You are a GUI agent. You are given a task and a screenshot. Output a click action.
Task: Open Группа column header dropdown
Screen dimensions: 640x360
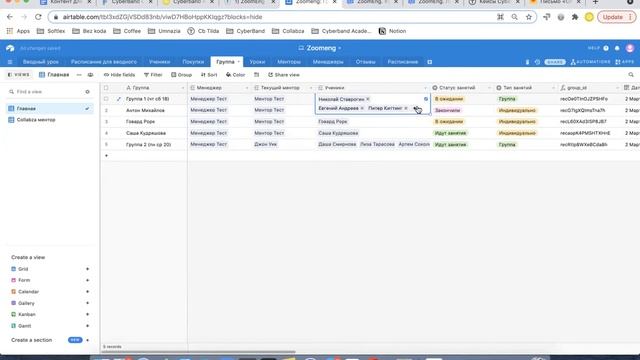pyautogui.click(x=183, y=88)
